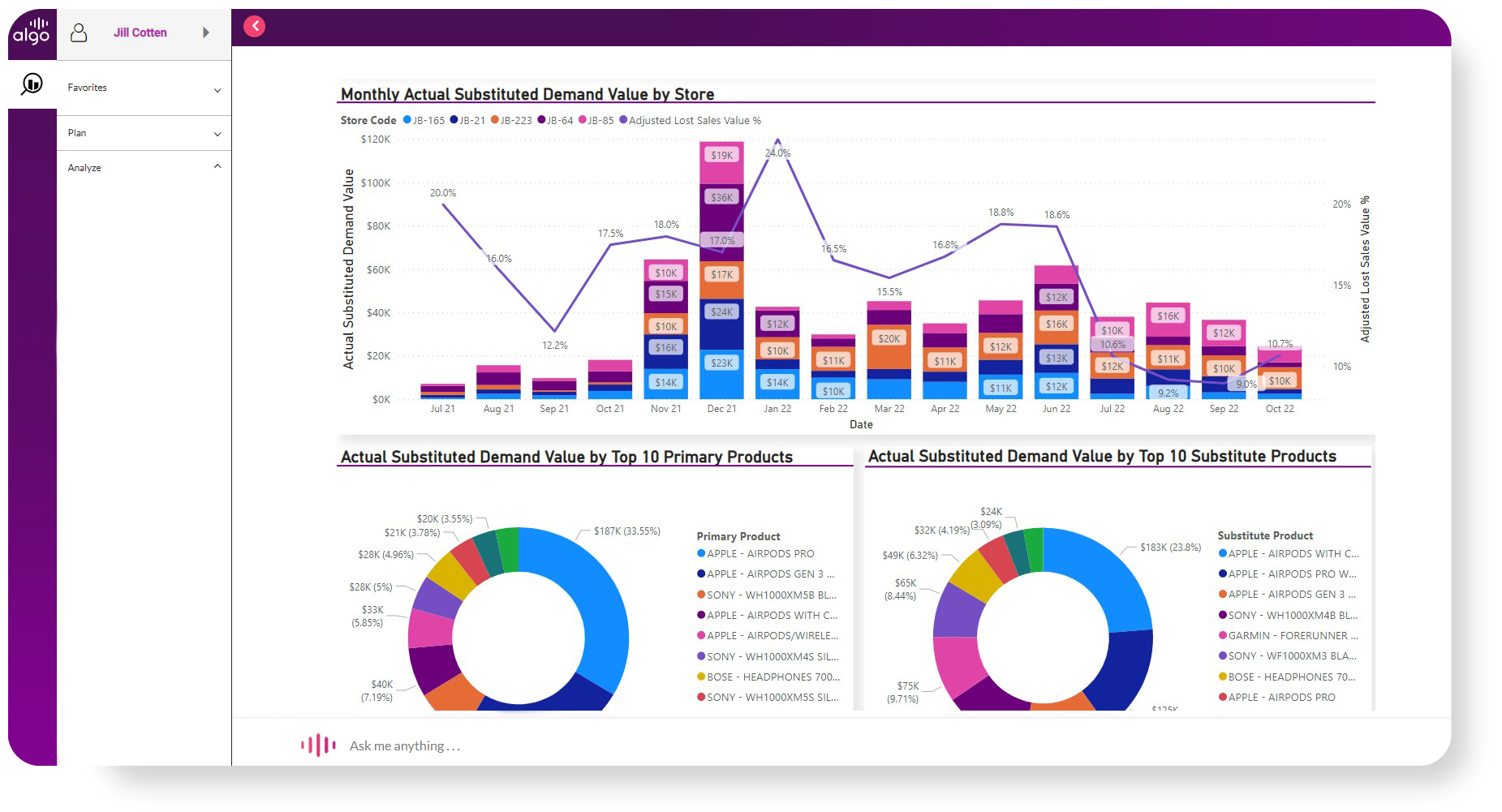
Task: Select BOSE - HEADPHONES 700 primary legend
Action: pos(768,677)
